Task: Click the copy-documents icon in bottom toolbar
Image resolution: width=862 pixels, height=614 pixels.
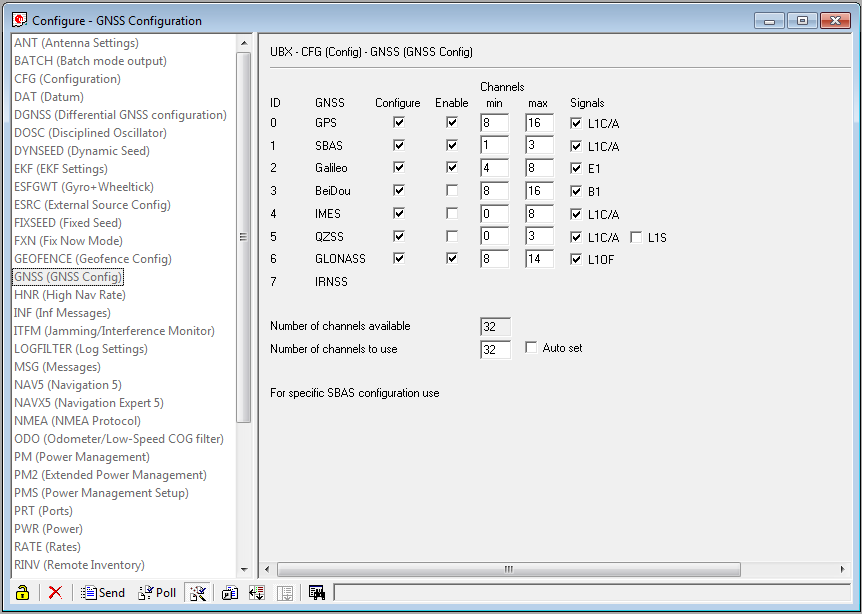Action: point(230,592)
